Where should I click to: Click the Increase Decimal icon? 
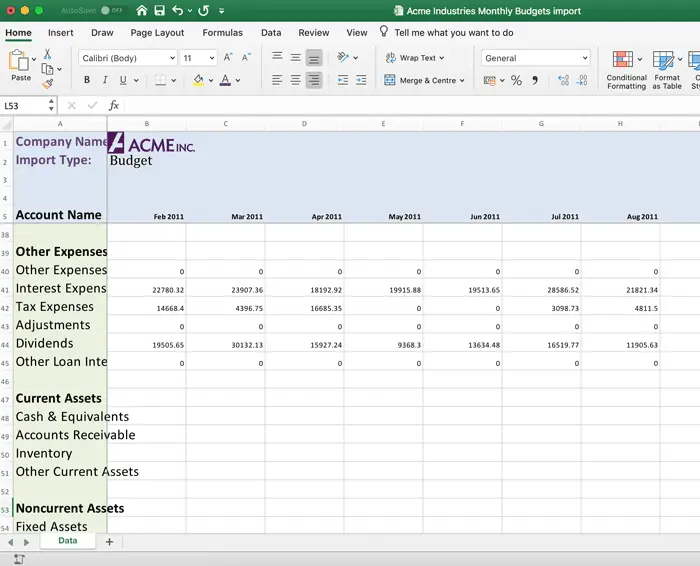click(x=563, y=80)
